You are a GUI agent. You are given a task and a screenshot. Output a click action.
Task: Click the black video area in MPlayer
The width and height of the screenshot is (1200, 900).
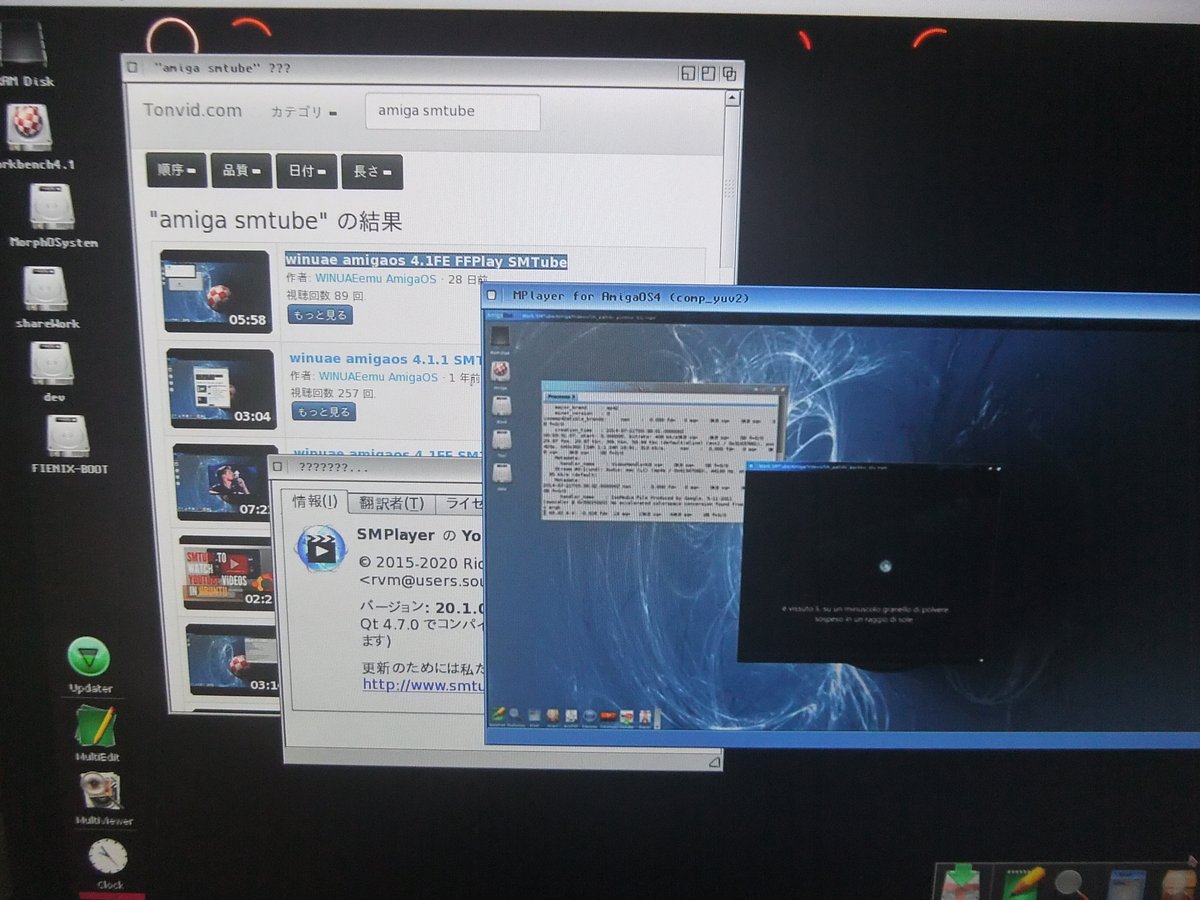point(868,566)
